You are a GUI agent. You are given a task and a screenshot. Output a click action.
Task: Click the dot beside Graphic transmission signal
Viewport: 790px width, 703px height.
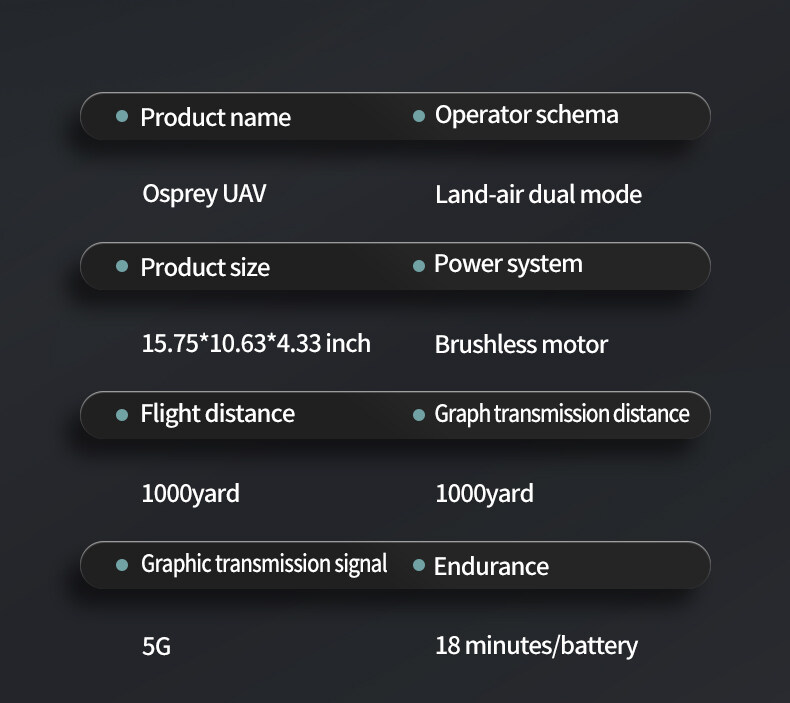tap(122, 565)
